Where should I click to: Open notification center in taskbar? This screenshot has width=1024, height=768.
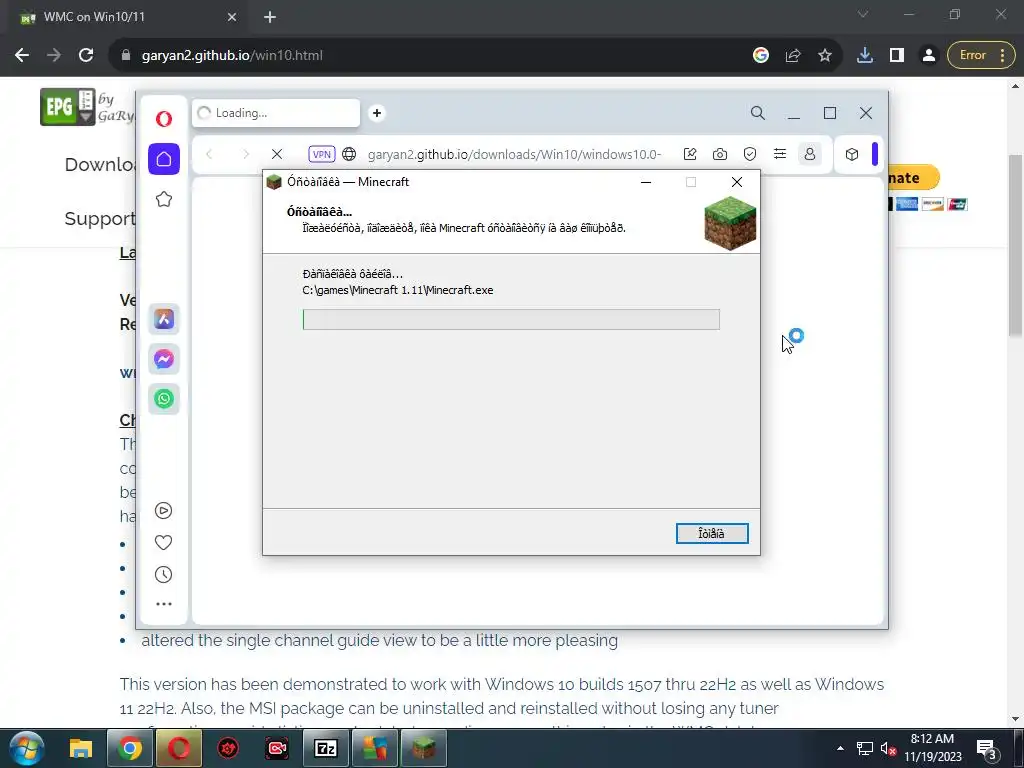pyautogui.click(x=988, y=749)
